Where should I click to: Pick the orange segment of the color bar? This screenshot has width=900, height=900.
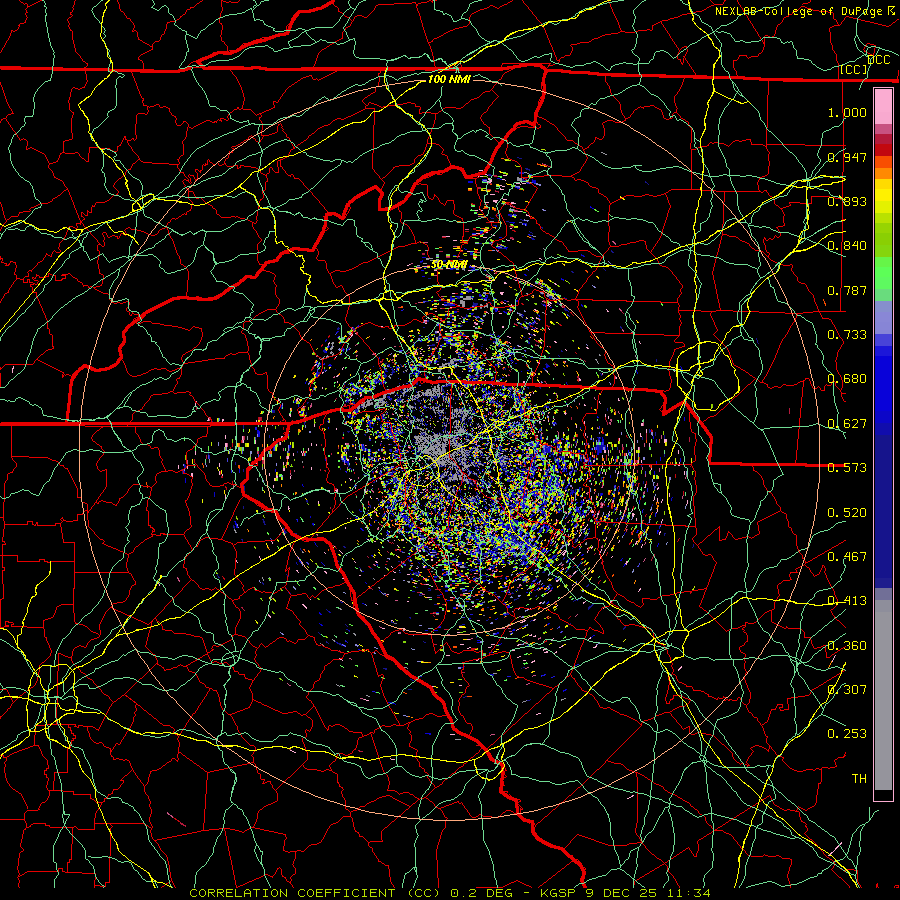(883, 173)
